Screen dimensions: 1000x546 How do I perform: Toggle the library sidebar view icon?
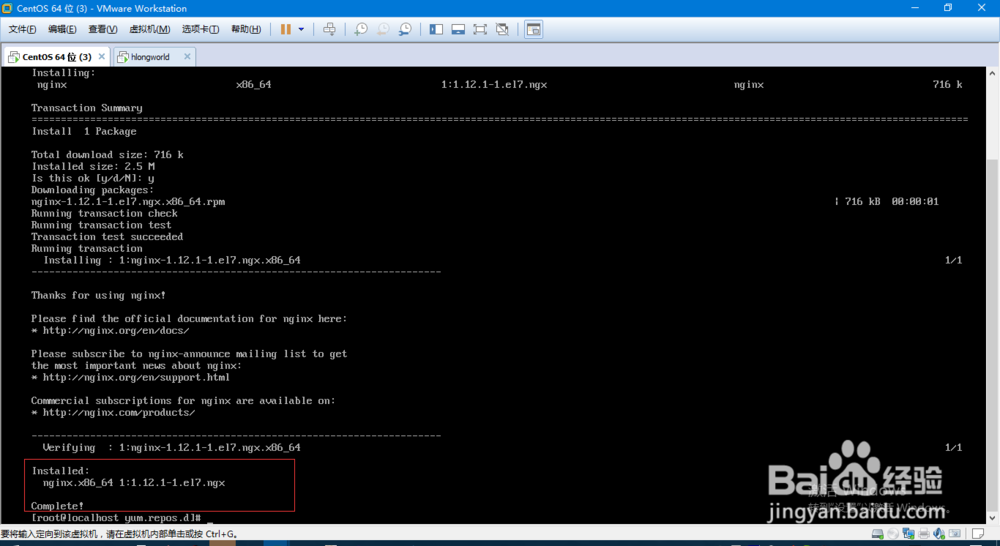click(436, 29)
